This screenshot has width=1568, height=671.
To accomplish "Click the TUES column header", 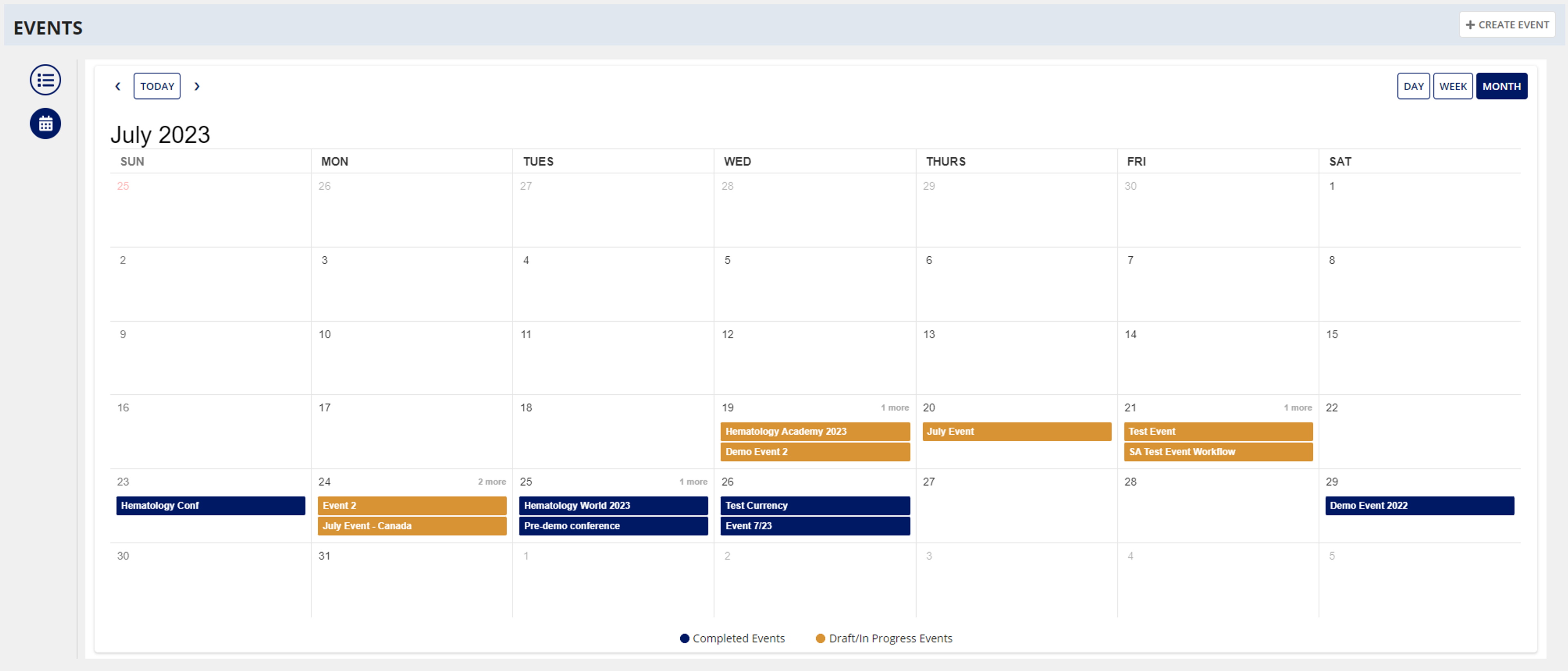I will [538, 161].
